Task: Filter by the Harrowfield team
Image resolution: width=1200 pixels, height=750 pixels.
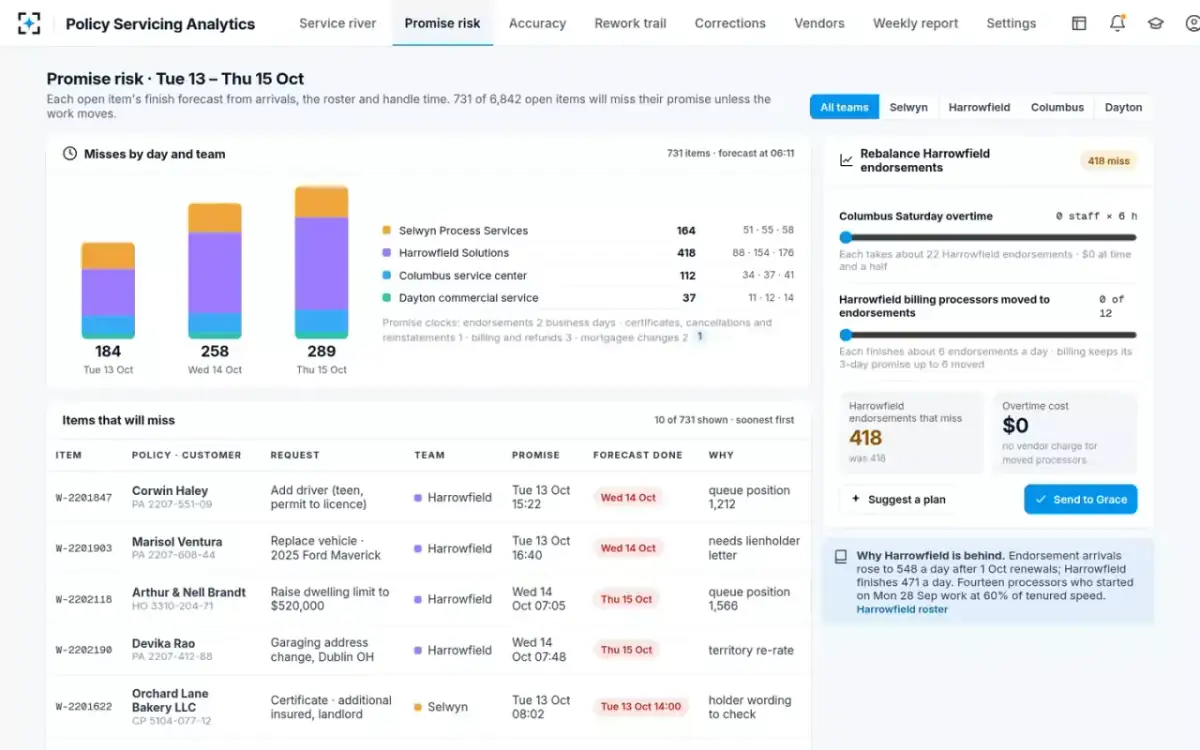Action: 979,107
